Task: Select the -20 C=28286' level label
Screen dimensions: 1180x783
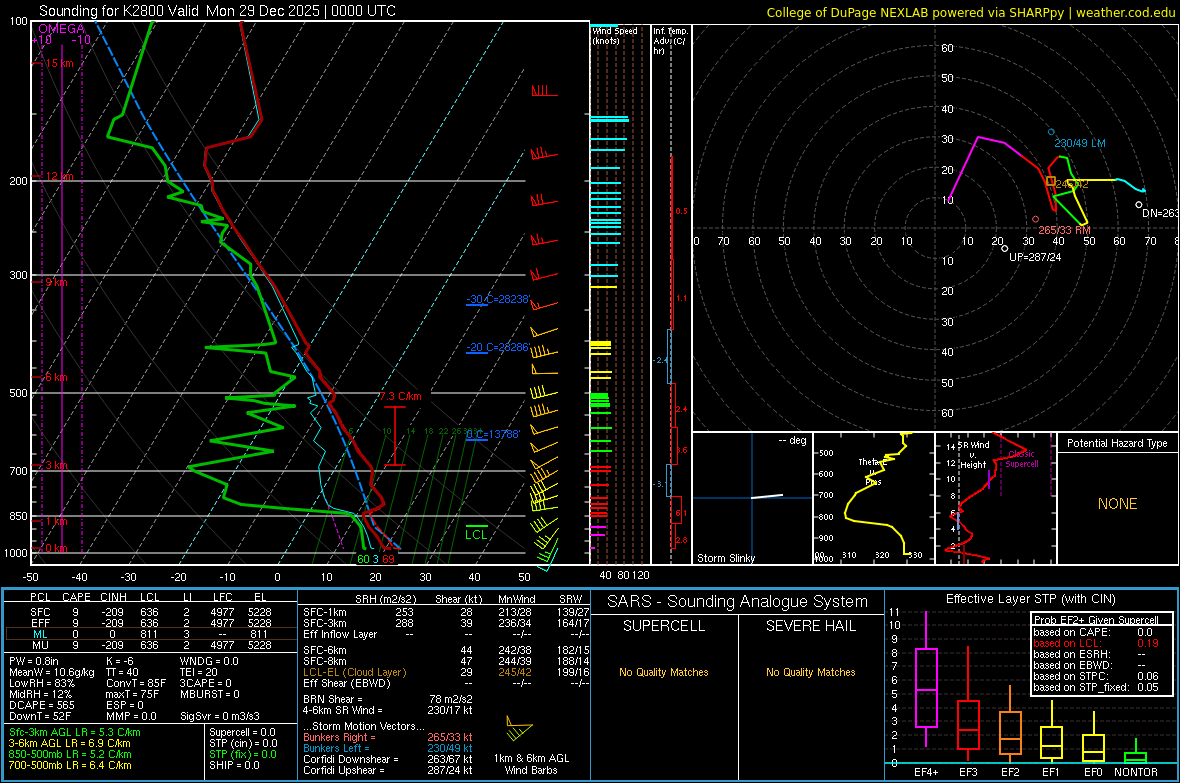Action: click(498, 348)
